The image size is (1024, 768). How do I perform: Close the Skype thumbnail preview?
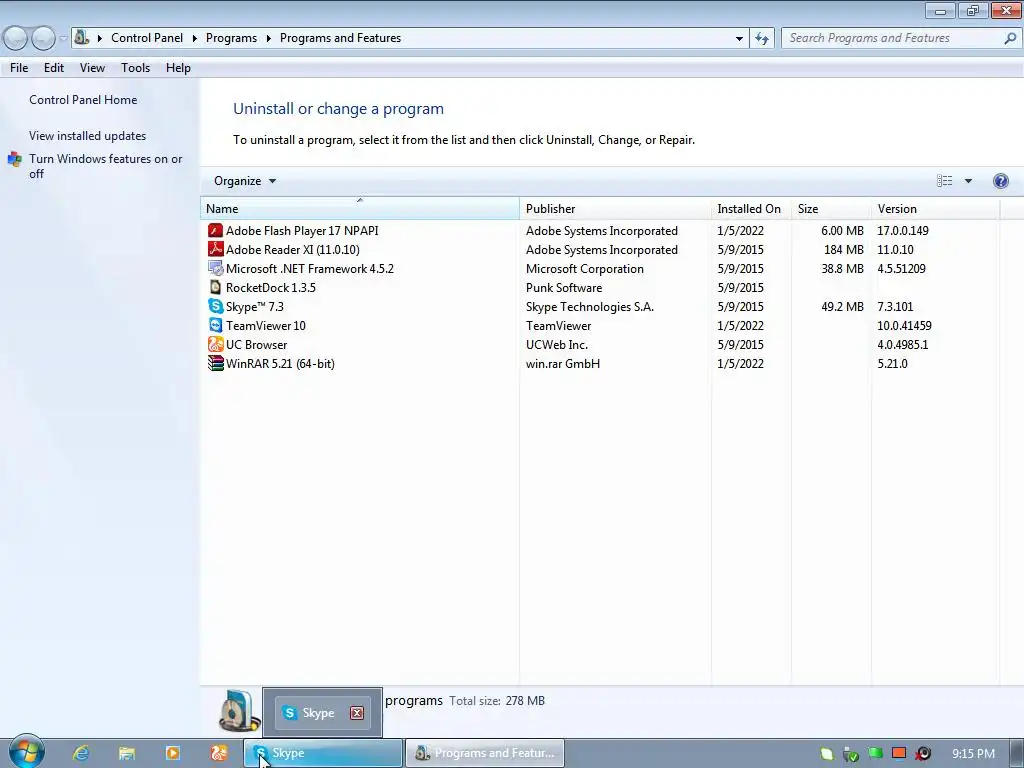pyautogui.click(x=357, y=712)
